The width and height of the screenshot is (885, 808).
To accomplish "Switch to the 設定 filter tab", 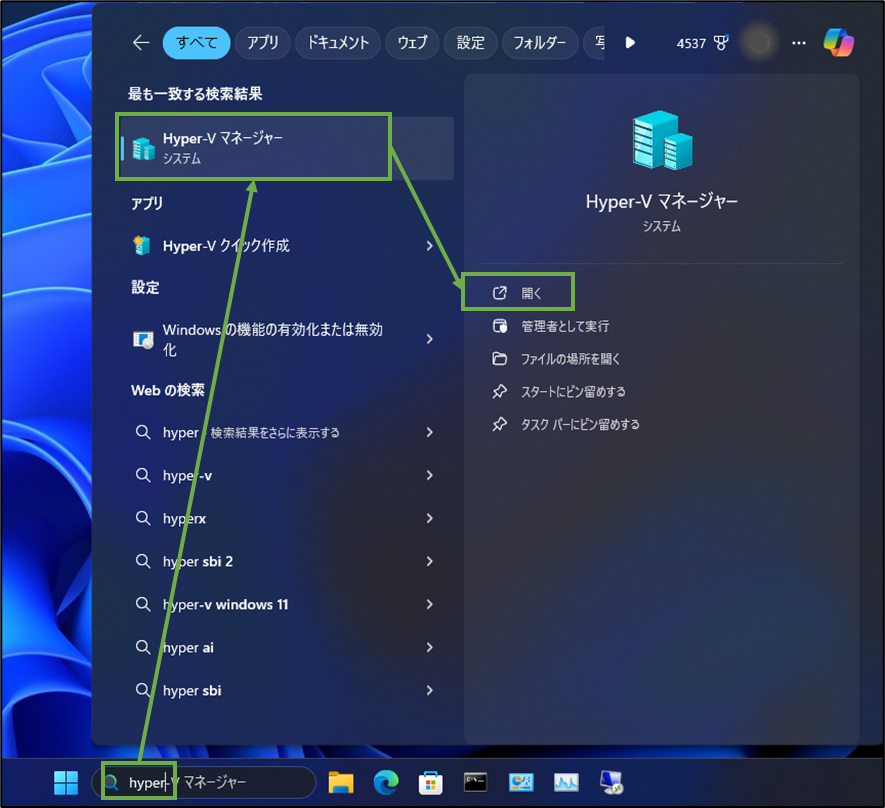I will 470,42.
